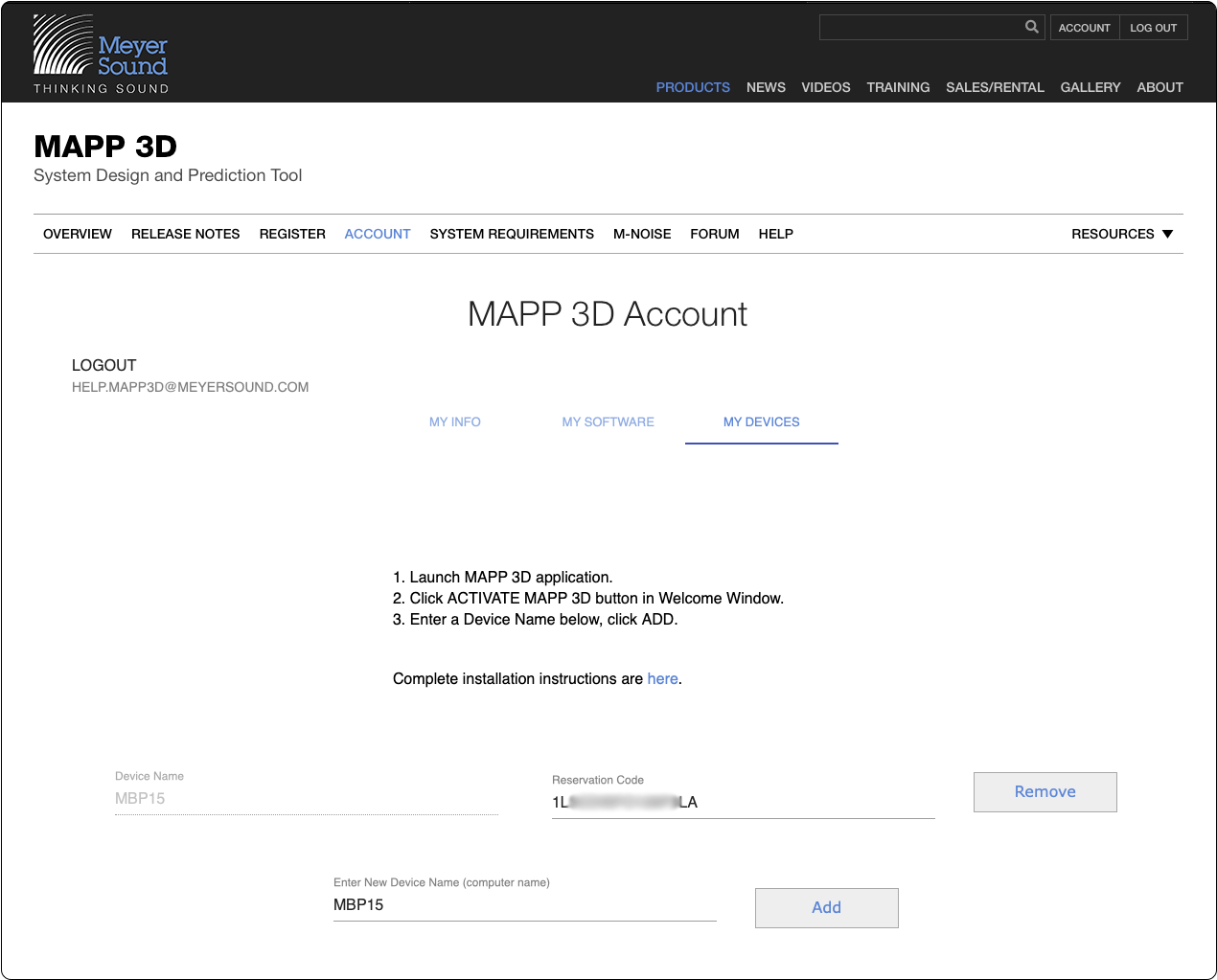Switch to the MY INFO tab
This screenshot has height=980, width=1217.
[x=455, y=422]
